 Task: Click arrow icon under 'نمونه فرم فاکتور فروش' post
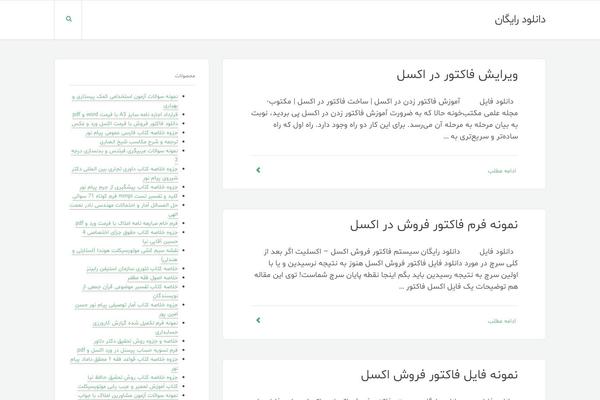[x=258, y=320]
